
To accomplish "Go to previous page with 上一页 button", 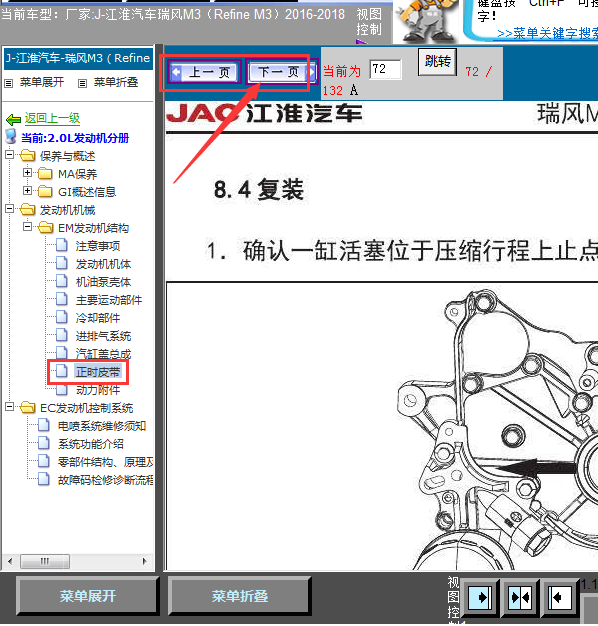I will coord(204,72).
